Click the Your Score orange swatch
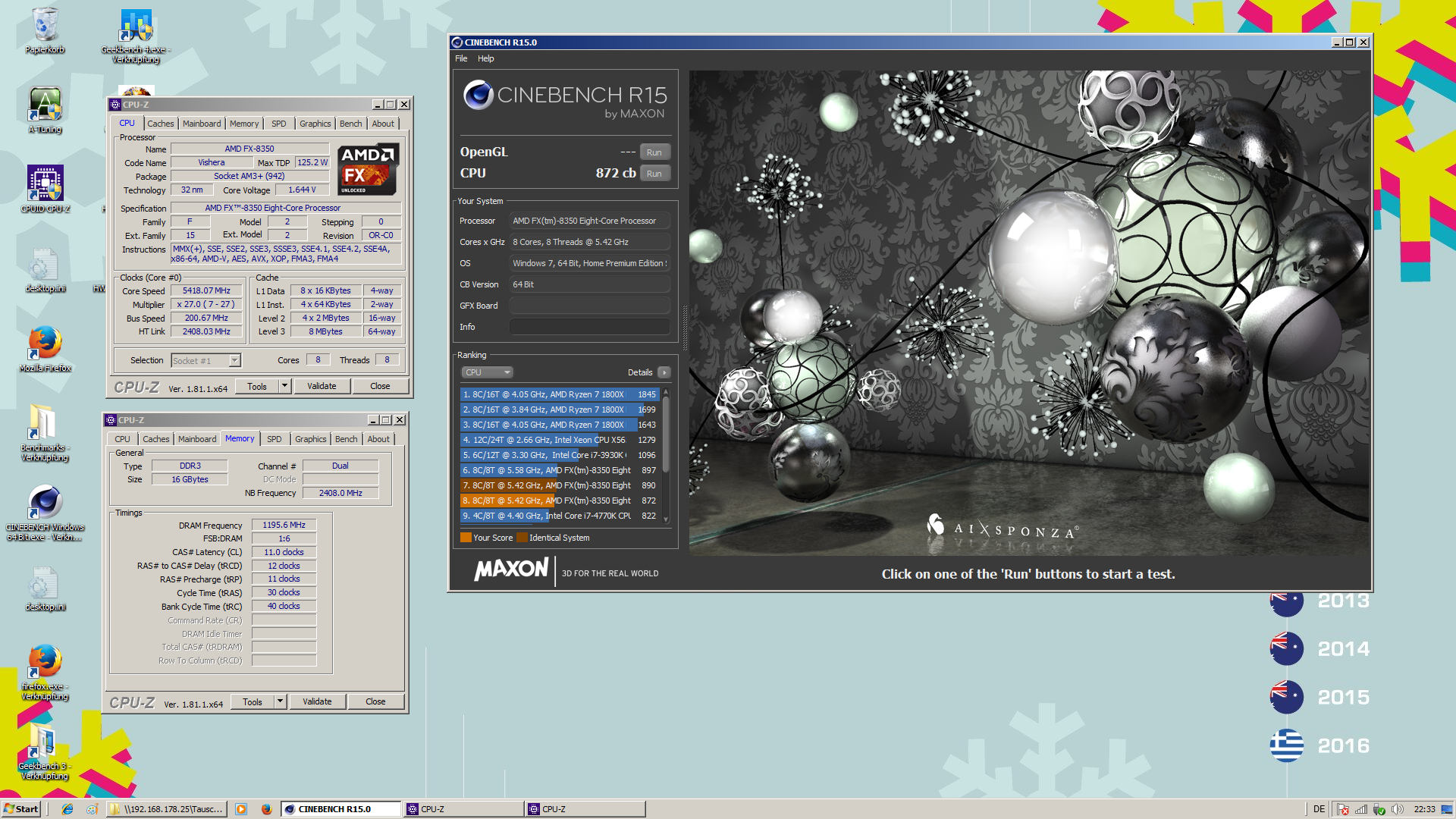The height and width of the screenshot is (819, 1456). click(x=466, y=538)
